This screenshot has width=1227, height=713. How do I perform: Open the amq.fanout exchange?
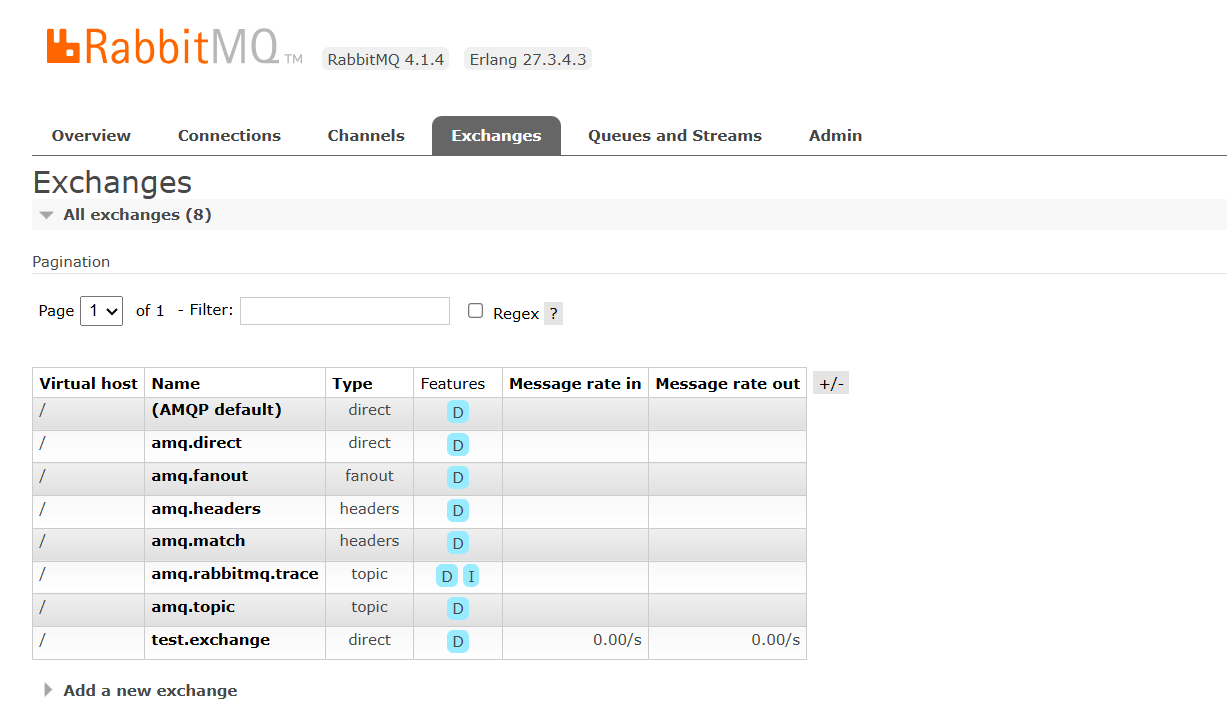point(200,476)
